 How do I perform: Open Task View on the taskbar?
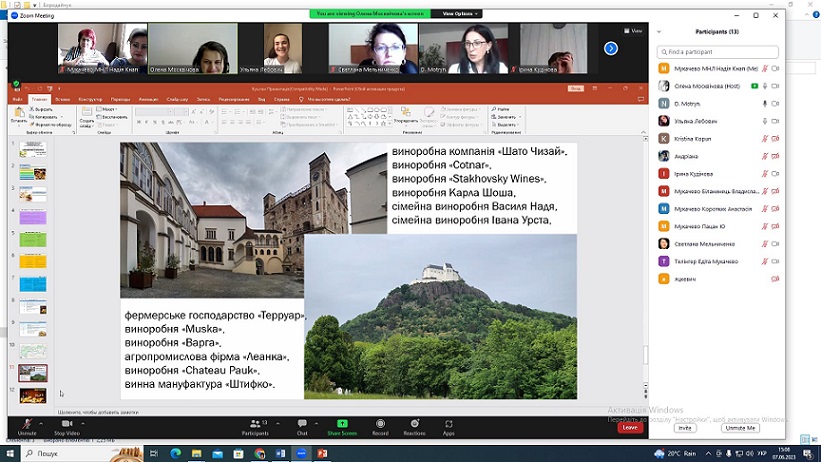154,453
